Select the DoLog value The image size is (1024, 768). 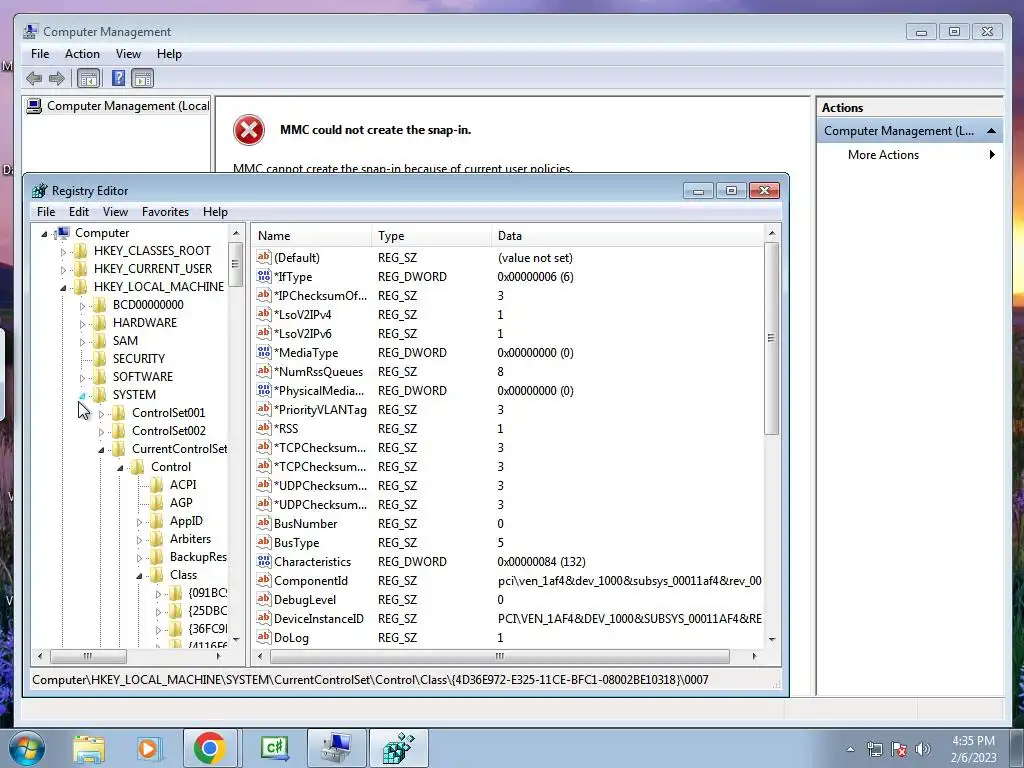click(x=291, y=637)
